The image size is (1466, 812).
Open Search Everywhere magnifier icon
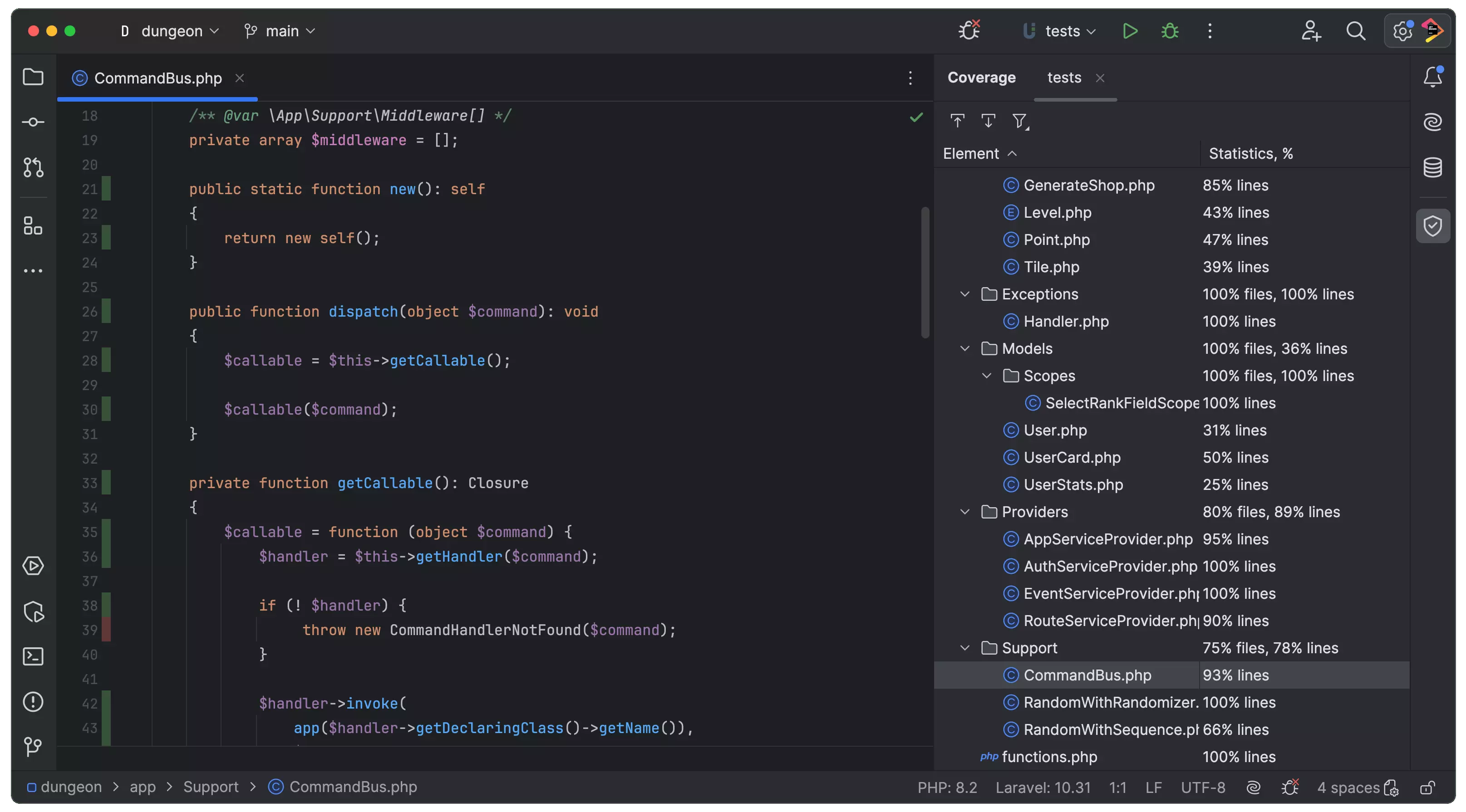(1356, 31)
